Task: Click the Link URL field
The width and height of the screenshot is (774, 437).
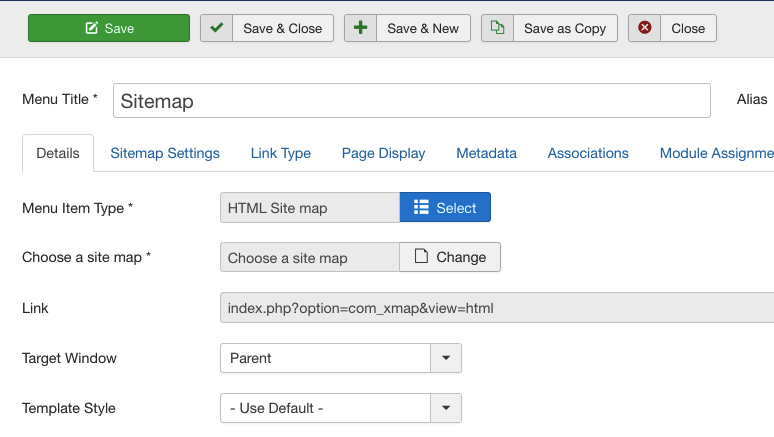Action: coord(496,308)
